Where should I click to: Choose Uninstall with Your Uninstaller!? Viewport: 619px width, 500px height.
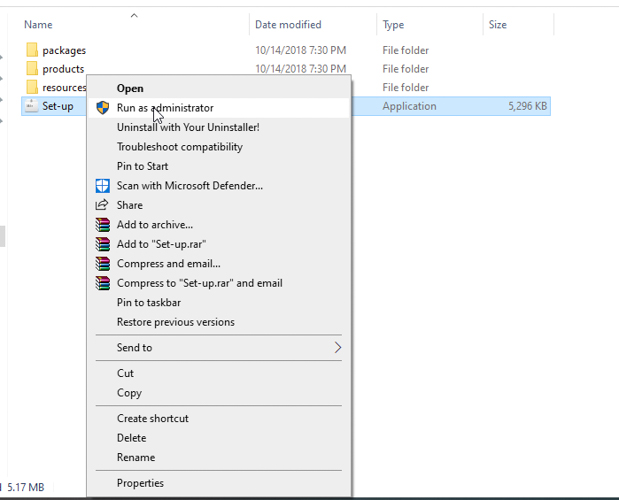coord(219,127)
